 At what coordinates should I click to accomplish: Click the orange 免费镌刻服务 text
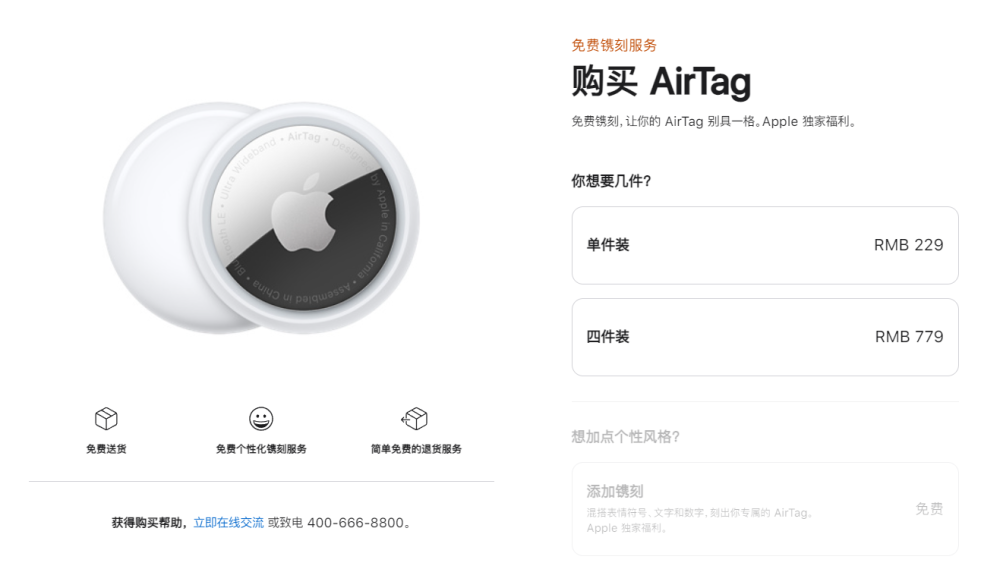[x=614, y=45]
